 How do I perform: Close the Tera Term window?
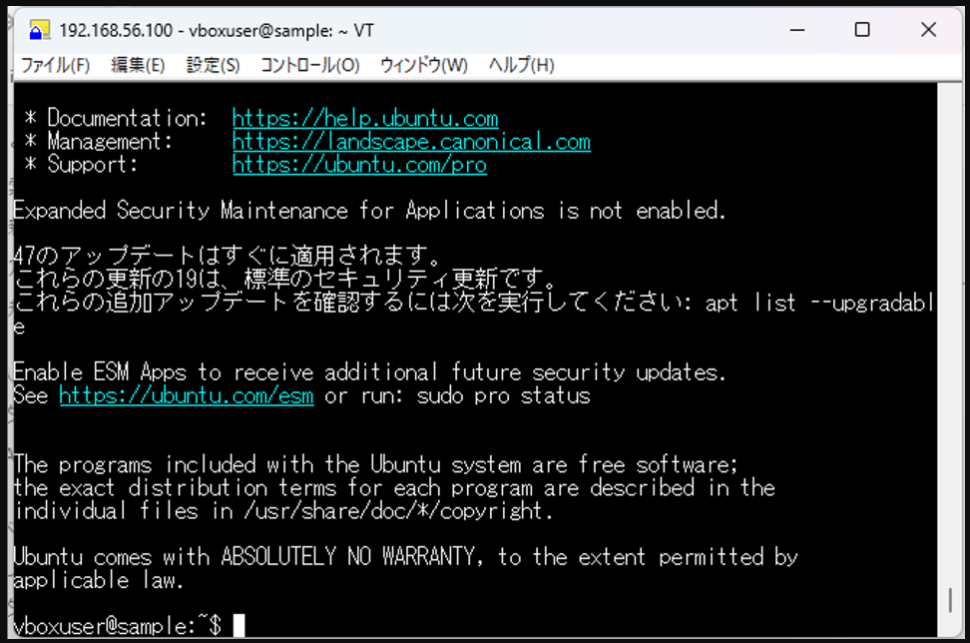click(928, 30)
